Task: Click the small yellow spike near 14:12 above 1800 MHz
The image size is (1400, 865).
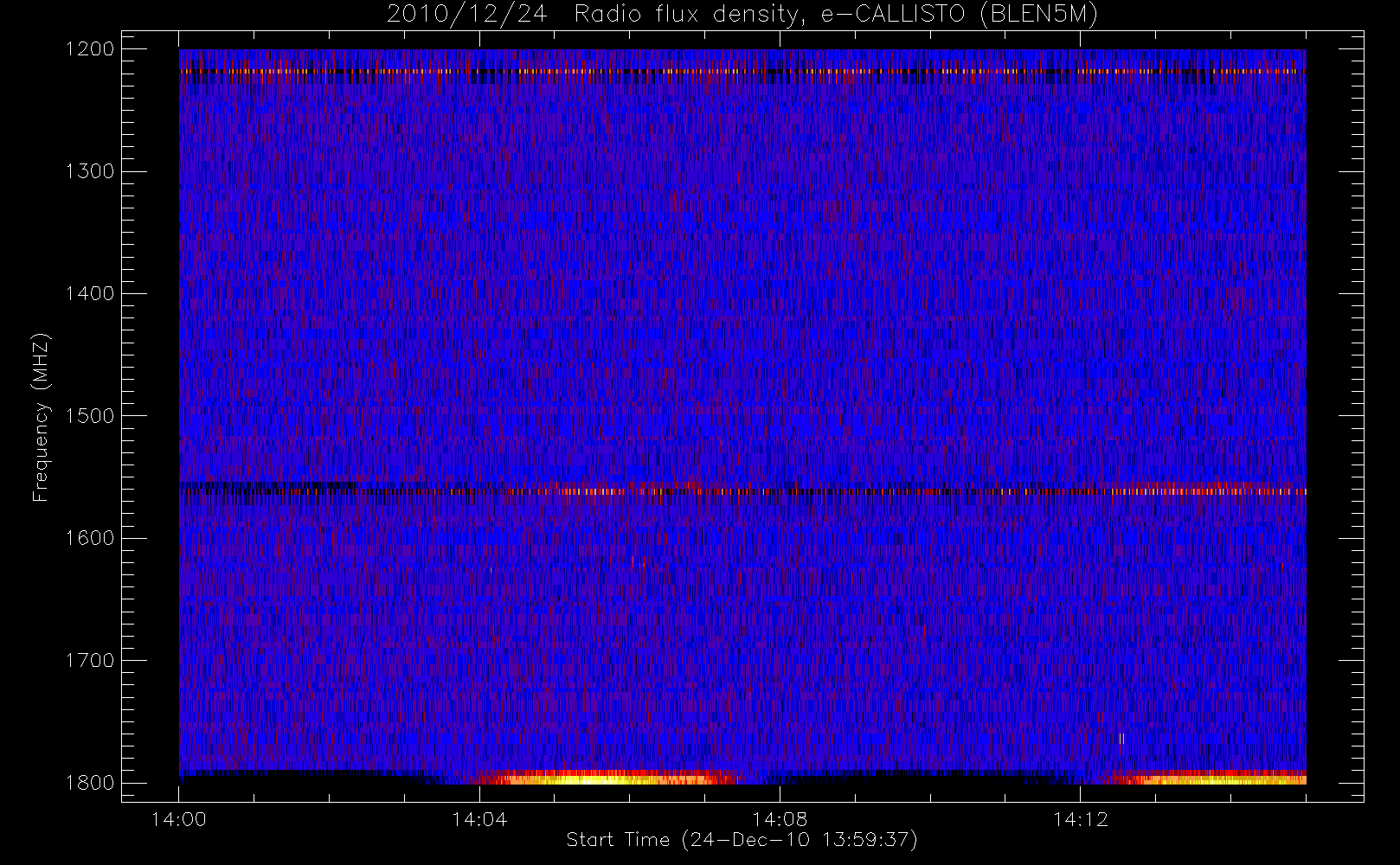Action: pos(1121,739)
